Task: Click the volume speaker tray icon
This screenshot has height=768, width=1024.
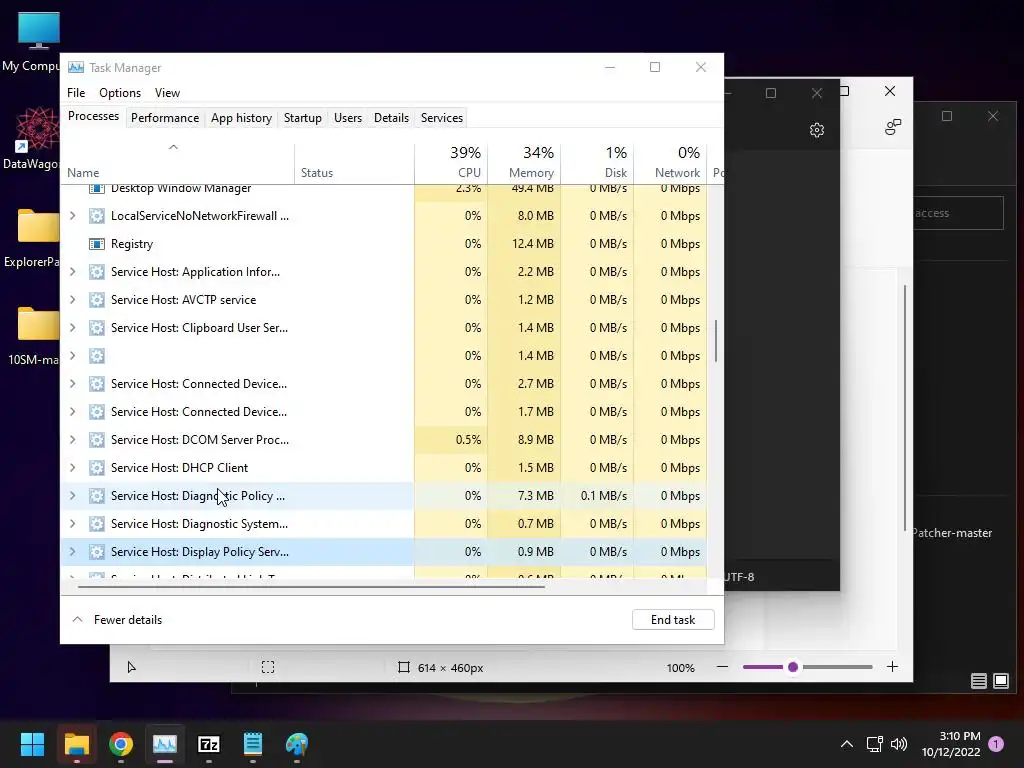Action: tap(899, 744)
